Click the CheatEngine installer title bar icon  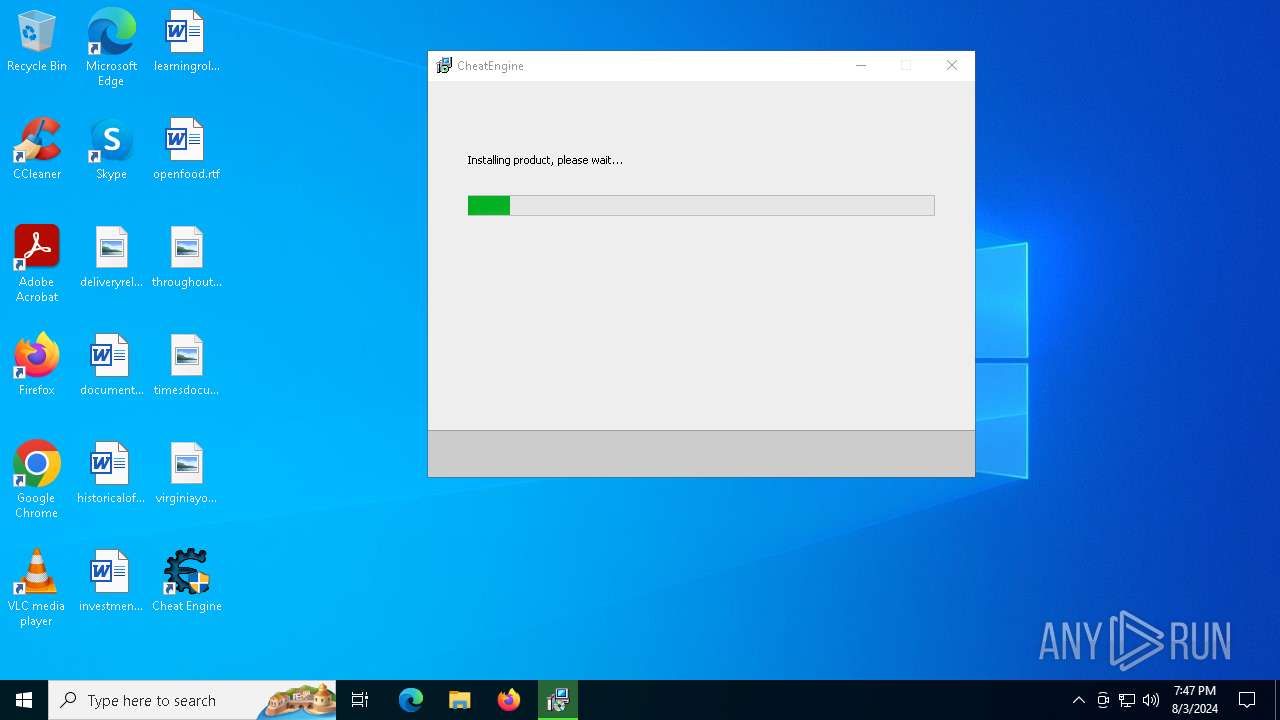click(x=444, y=66)
